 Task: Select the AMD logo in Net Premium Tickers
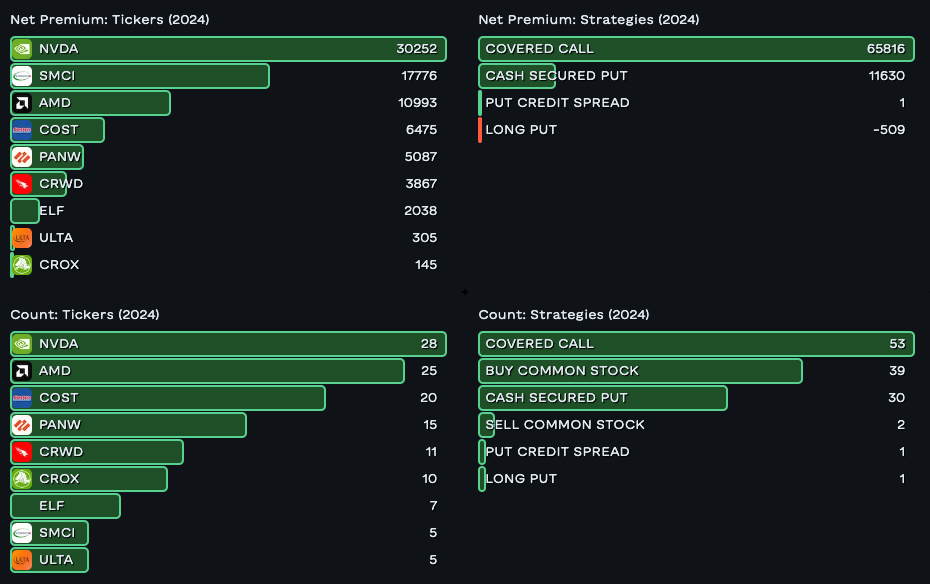[x=22, y=103]
